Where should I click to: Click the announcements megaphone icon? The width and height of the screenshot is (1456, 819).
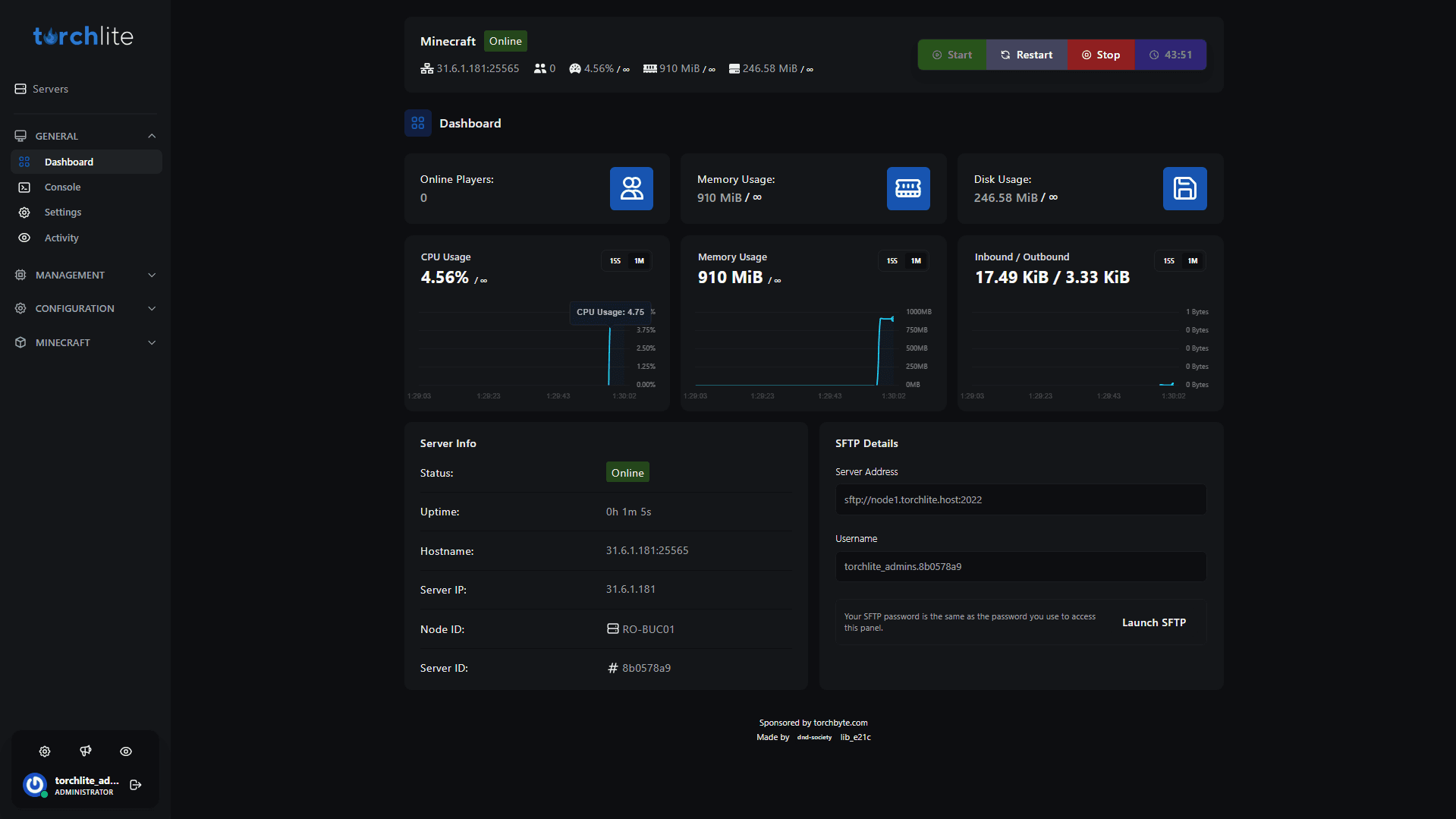[x=86, y=751]
